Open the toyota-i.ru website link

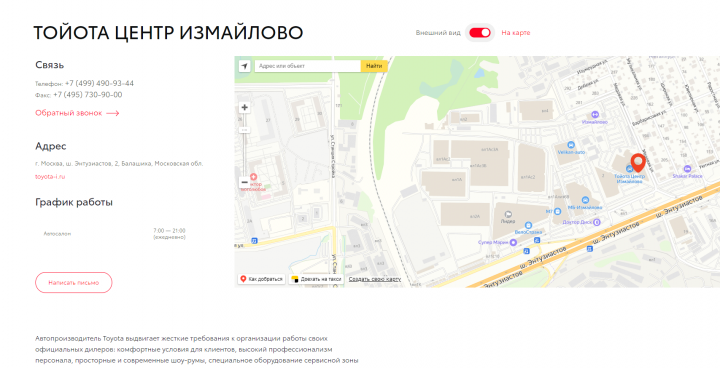pyautogui.click(x=50, y=176)
